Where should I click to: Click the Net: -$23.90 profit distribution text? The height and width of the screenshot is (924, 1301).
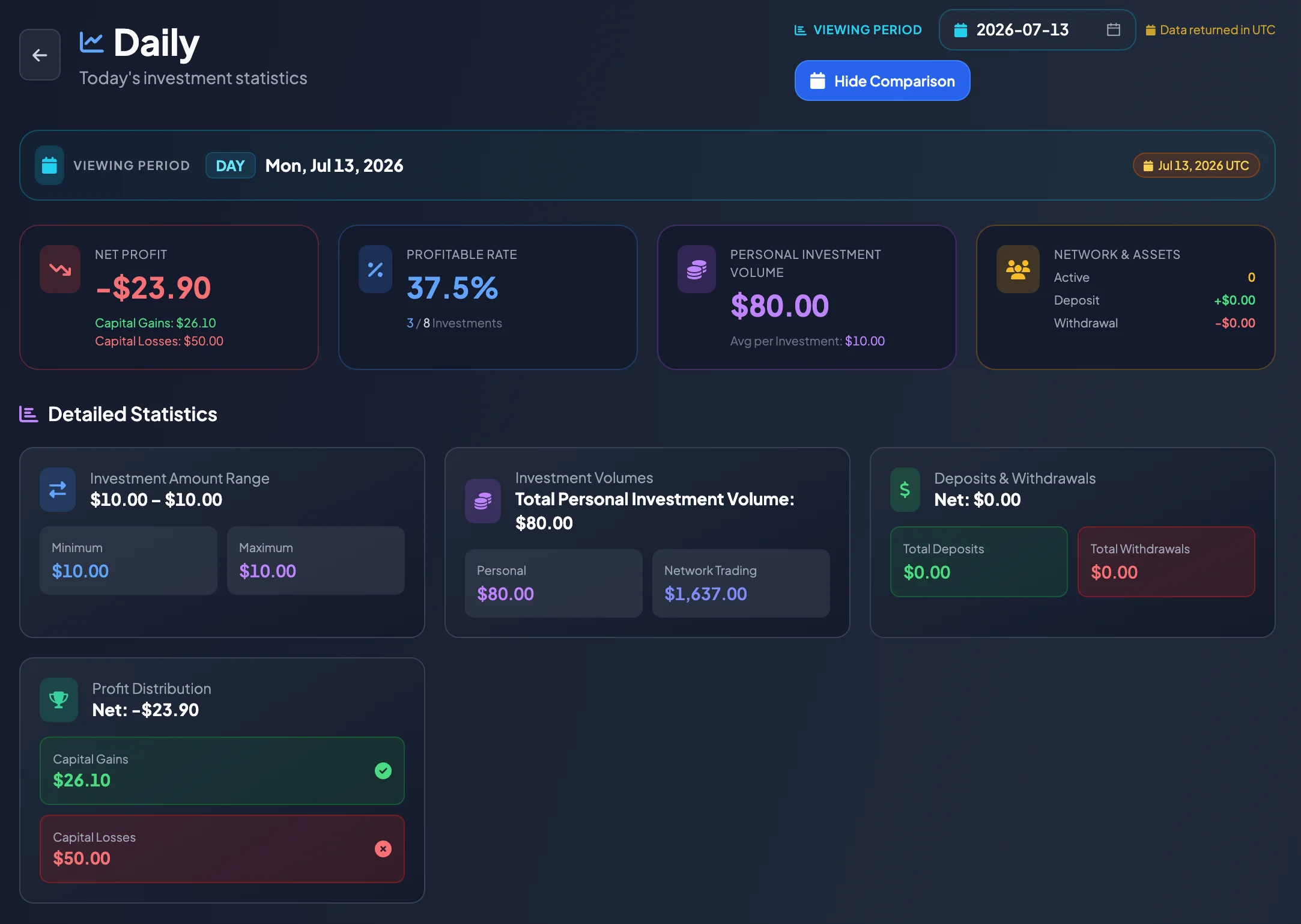(145, 710)
